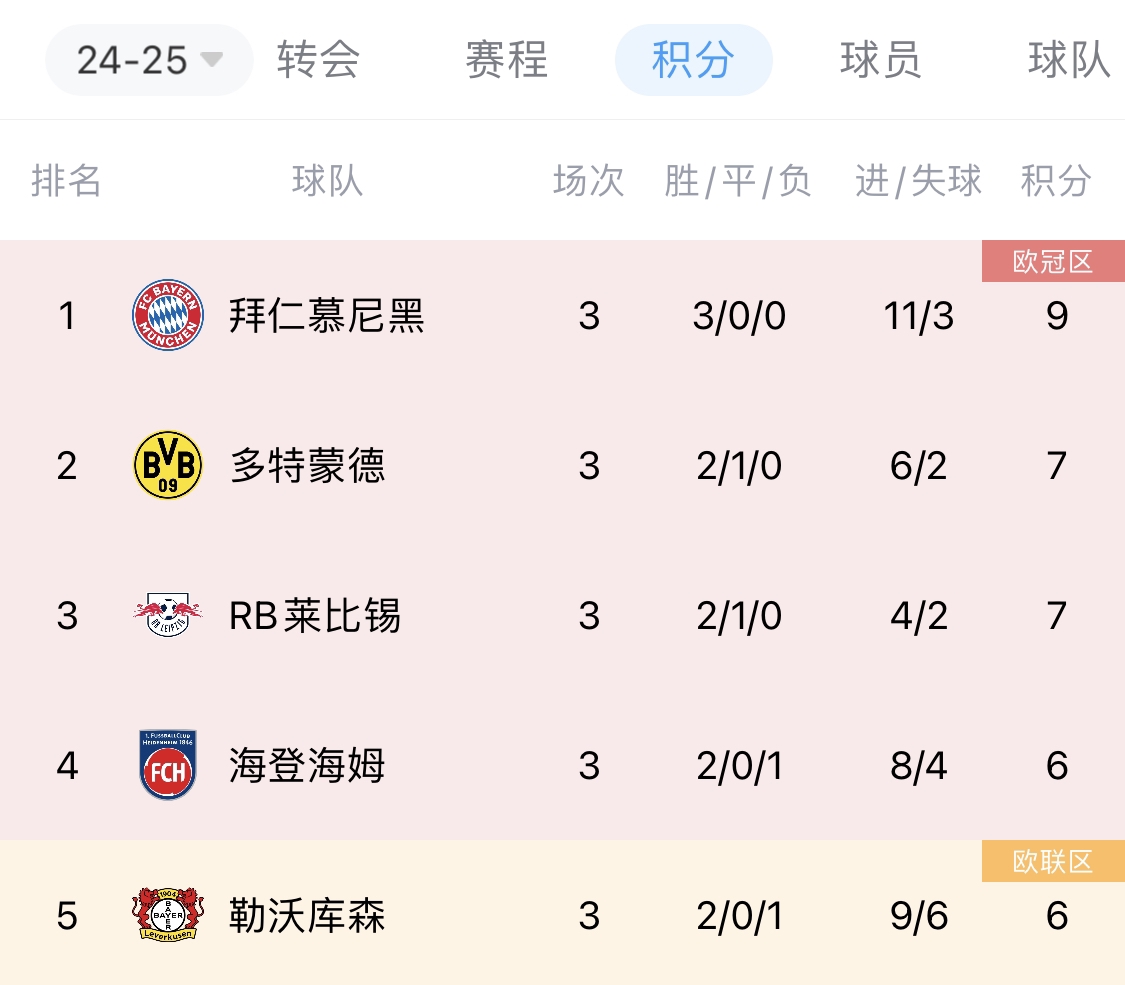The height and width of the screenshot is (985, 1125).
Task: Select the 积分 standings tab
Action: [x=694, y=60]
